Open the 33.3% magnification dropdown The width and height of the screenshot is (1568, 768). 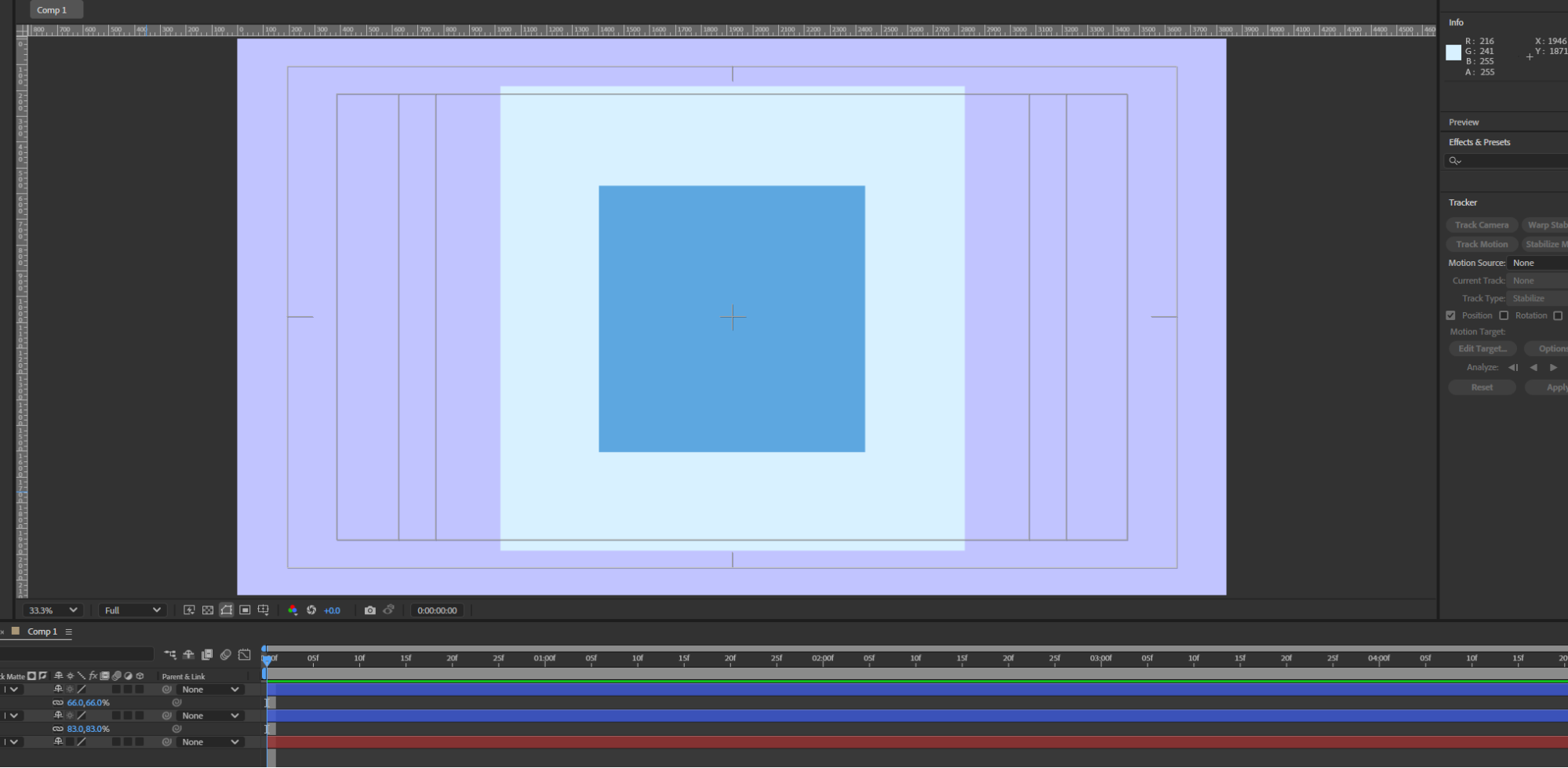tap(53, 610)
